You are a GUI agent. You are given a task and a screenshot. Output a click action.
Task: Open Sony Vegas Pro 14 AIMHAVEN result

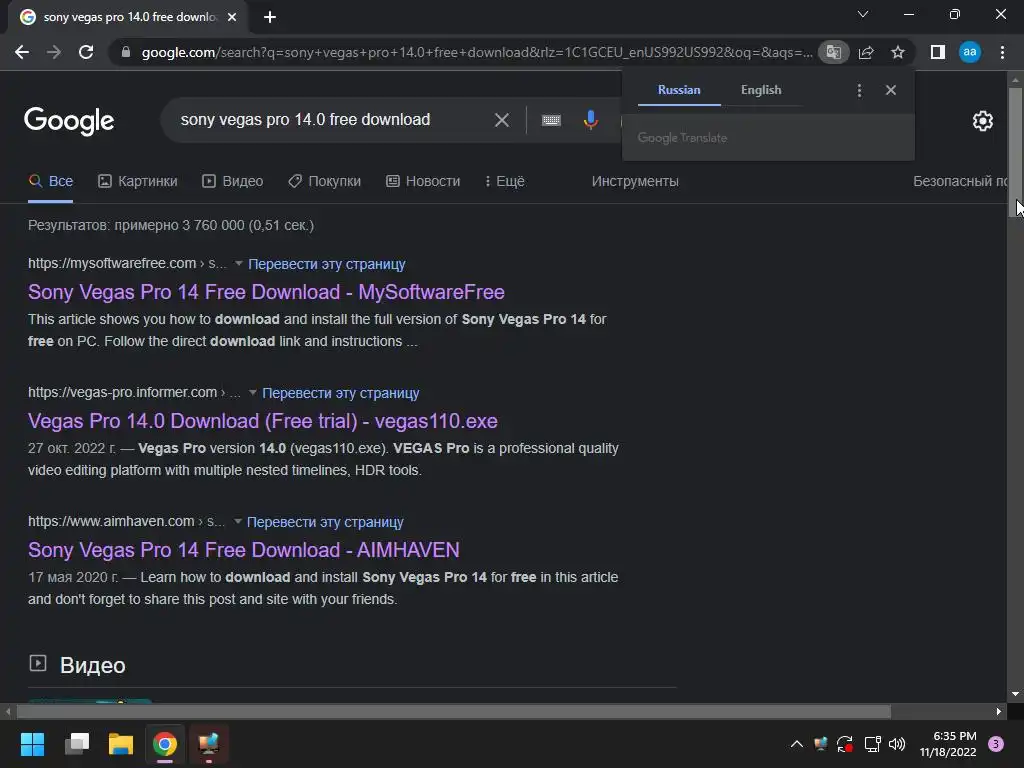tap(244, 550)
